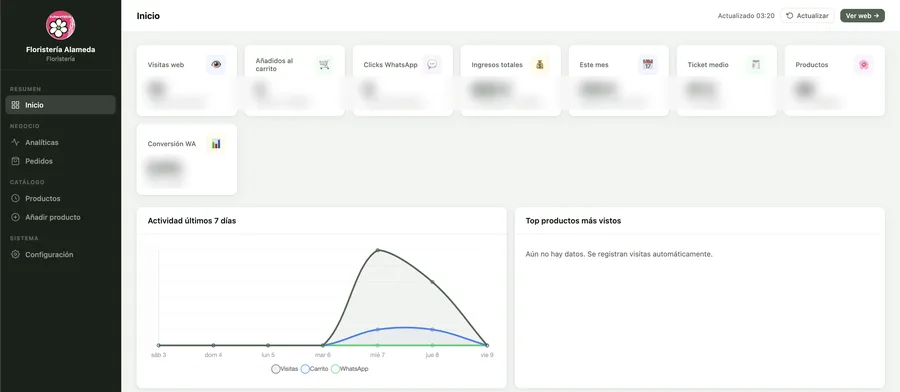The height and width of the screenshot is (392, 900).
Task: Click the Aún no hay datos message
Action: 619,254
